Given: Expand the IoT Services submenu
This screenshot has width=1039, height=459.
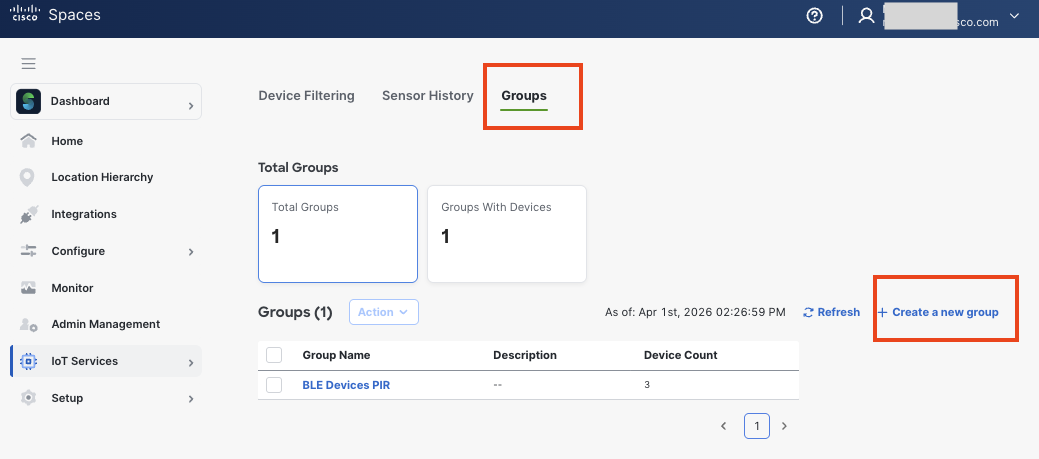Looking at the screenshot, I should pos(190,362).
